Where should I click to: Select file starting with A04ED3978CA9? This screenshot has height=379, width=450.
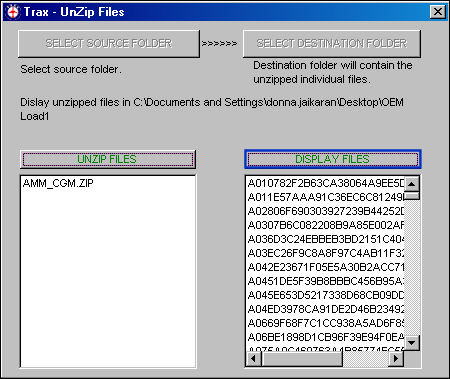tap(326, 309)
